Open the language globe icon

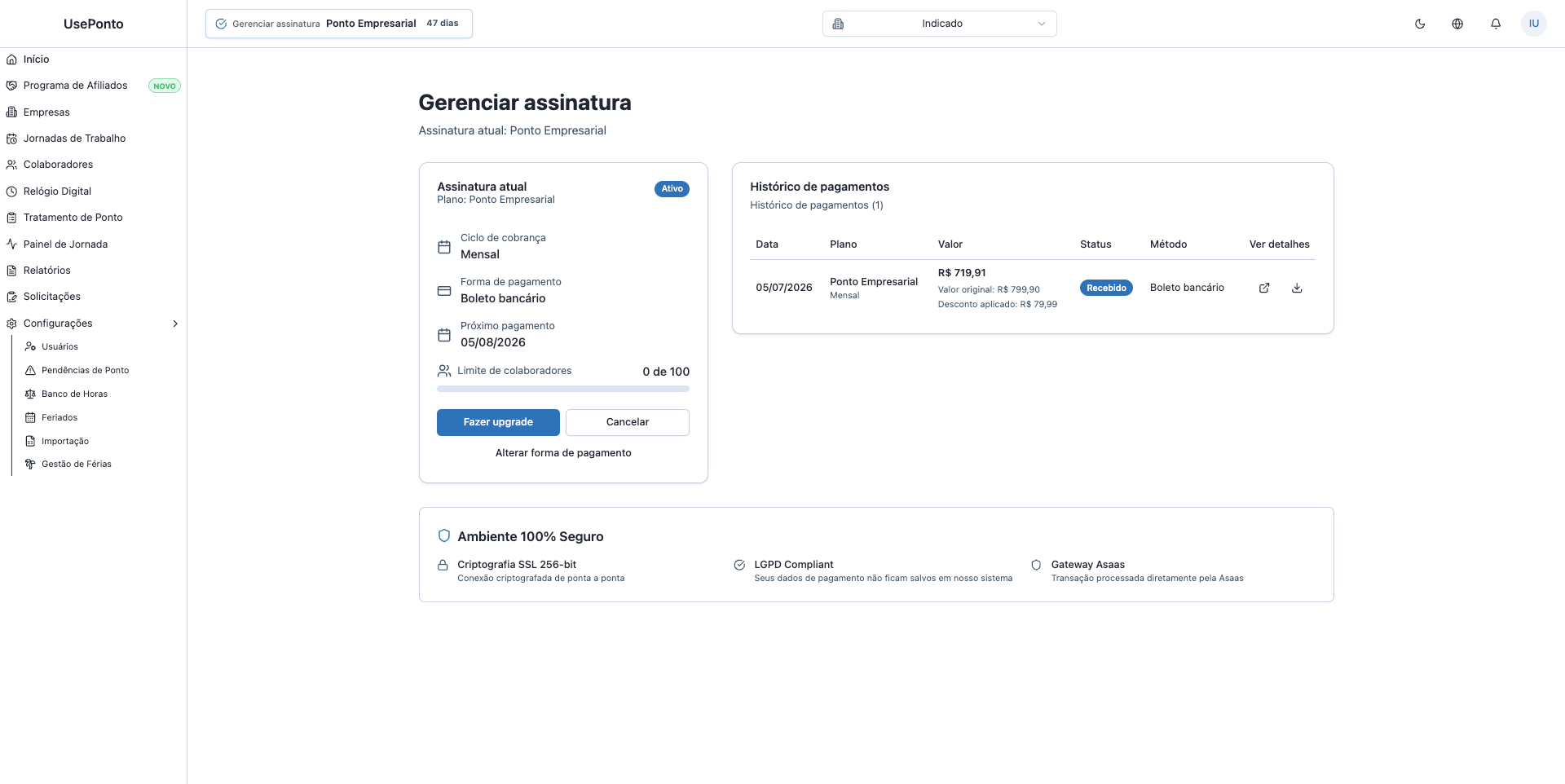(1457, 24)
